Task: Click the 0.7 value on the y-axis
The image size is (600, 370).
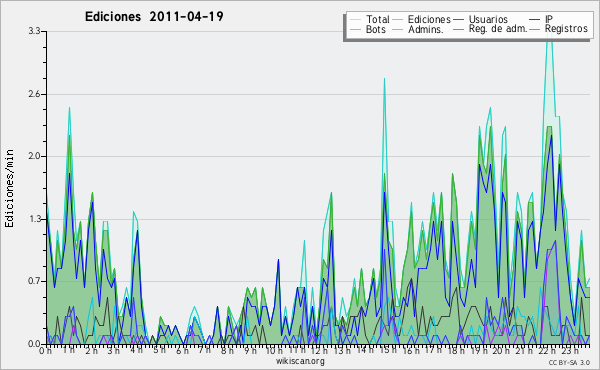Action: click(34, 282)
